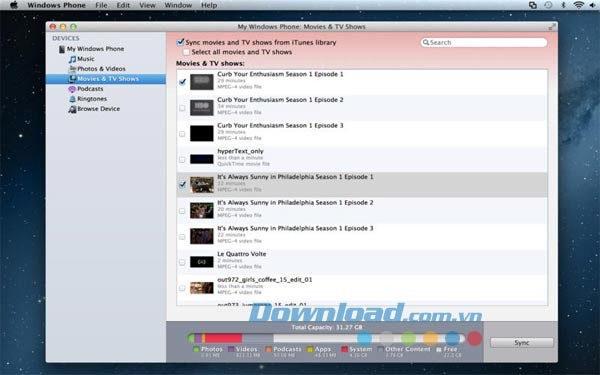Viewport: 600px width, 375px height.
Task: Open the Wi-Fi status menu
Action: click(x=579, y=5)
